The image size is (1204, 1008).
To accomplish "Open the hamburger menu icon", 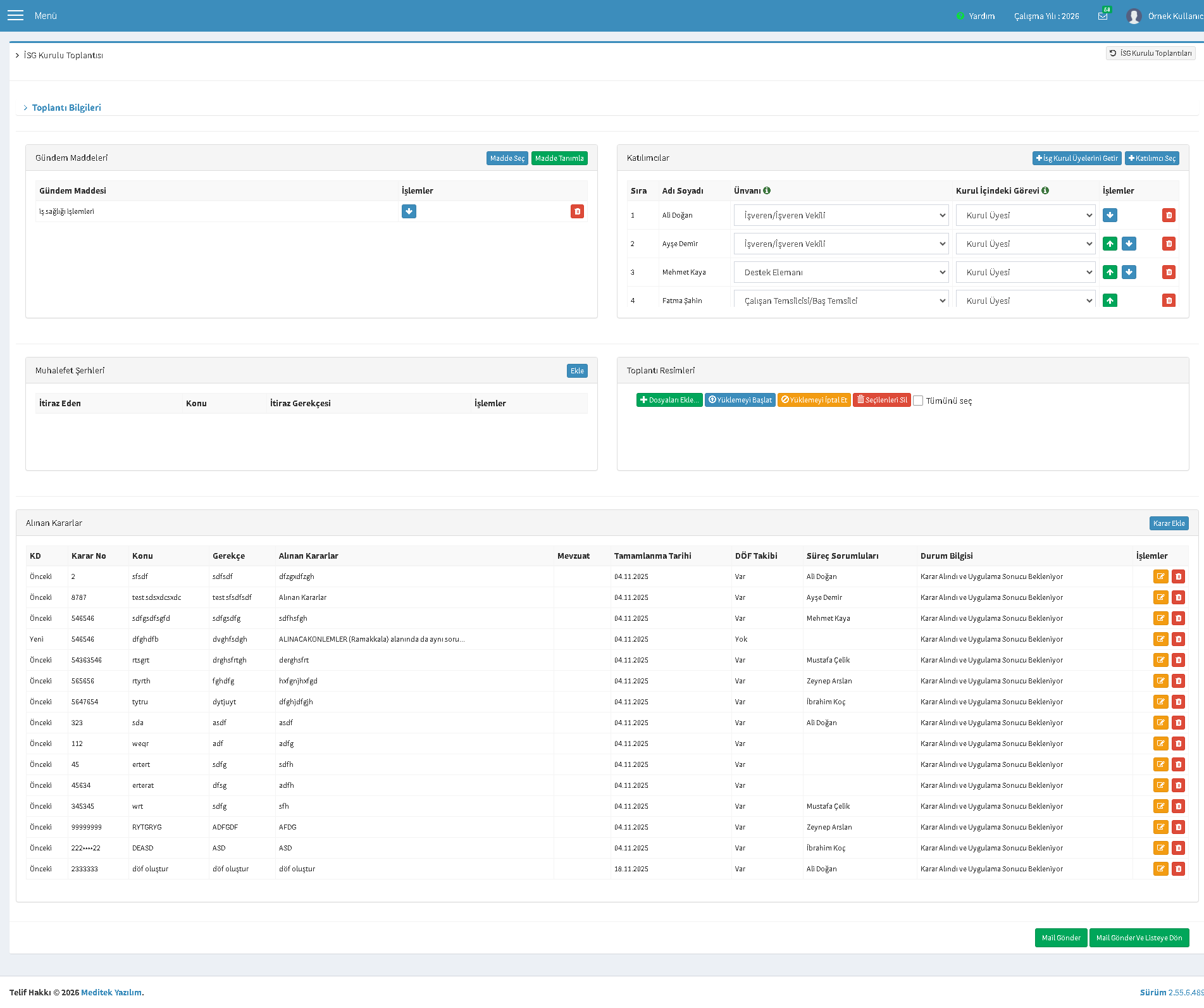I will pyautogui.click(x=15, y=16).
